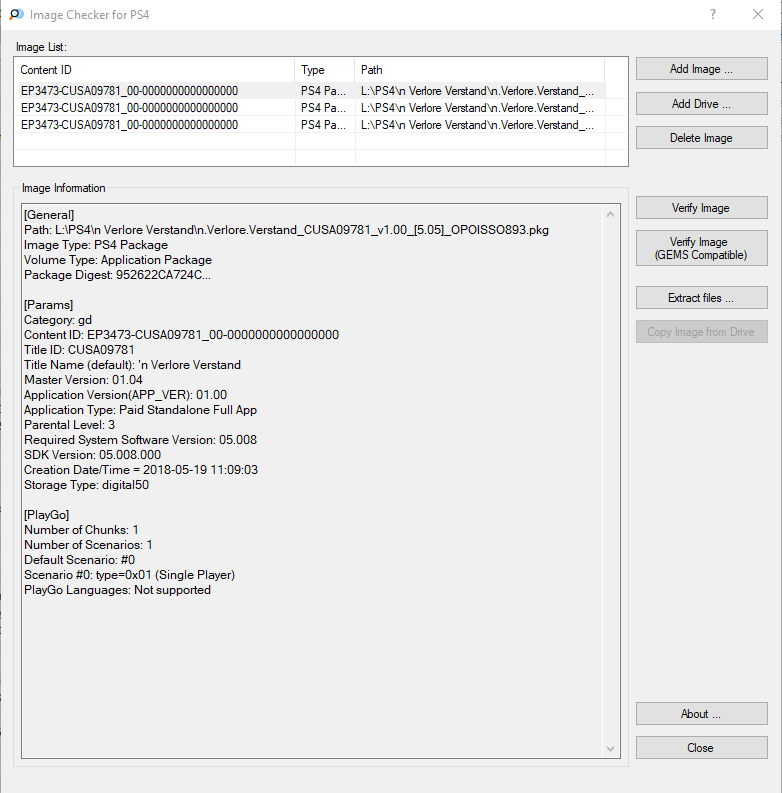Click the Type column header

pyautogui.click(x=325, y=70)
